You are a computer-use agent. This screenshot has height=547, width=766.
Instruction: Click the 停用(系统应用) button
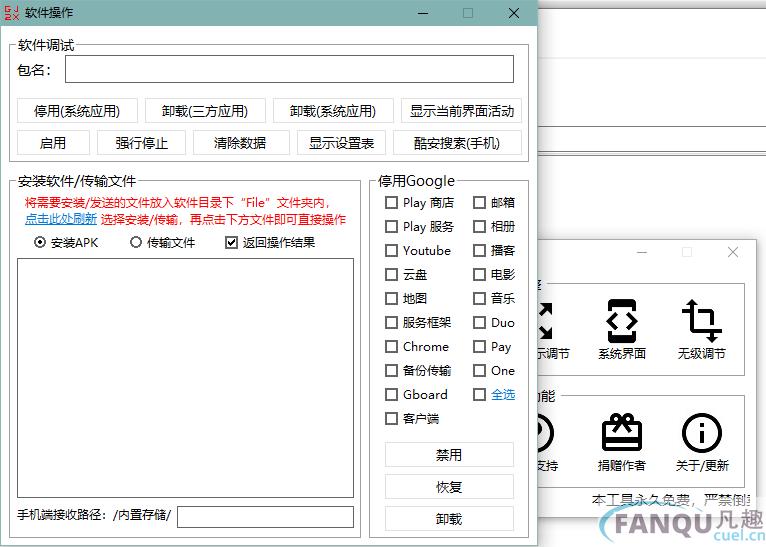point(77,111)
